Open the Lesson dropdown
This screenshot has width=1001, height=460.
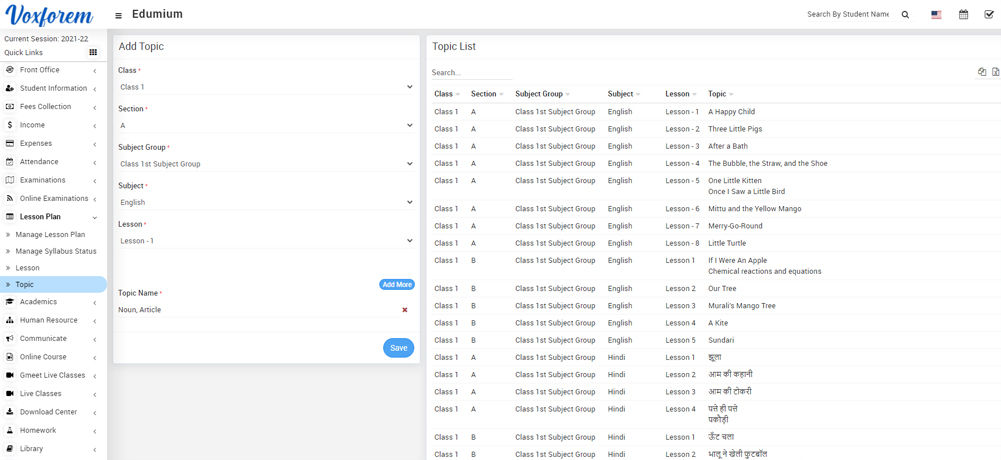(265, 241)
